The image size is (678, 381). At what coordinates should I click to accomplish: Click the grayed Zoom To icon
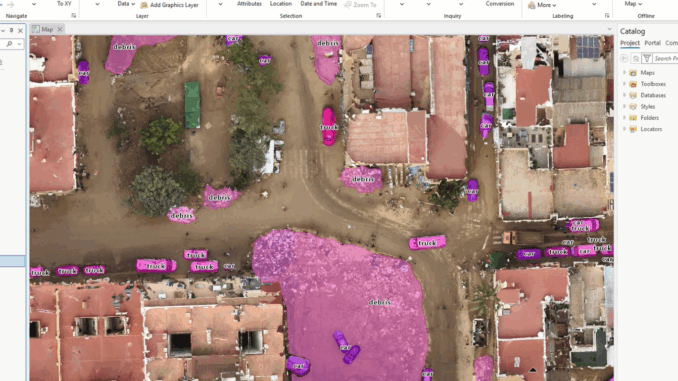click(348, 5)
